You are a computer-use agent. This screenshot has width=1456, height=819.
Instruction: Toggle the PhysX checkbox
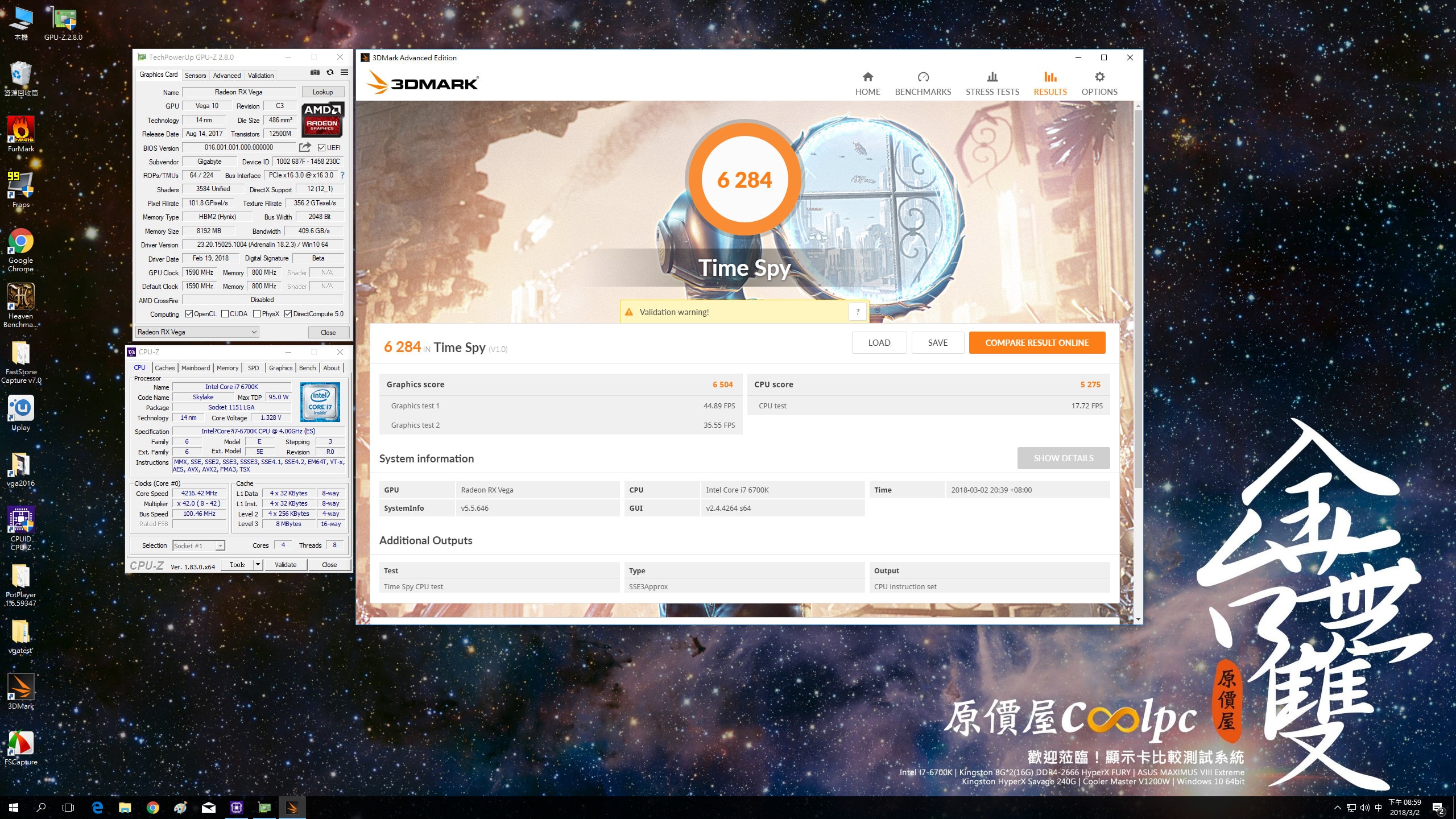pyautogui.click(x=257, y=314)
